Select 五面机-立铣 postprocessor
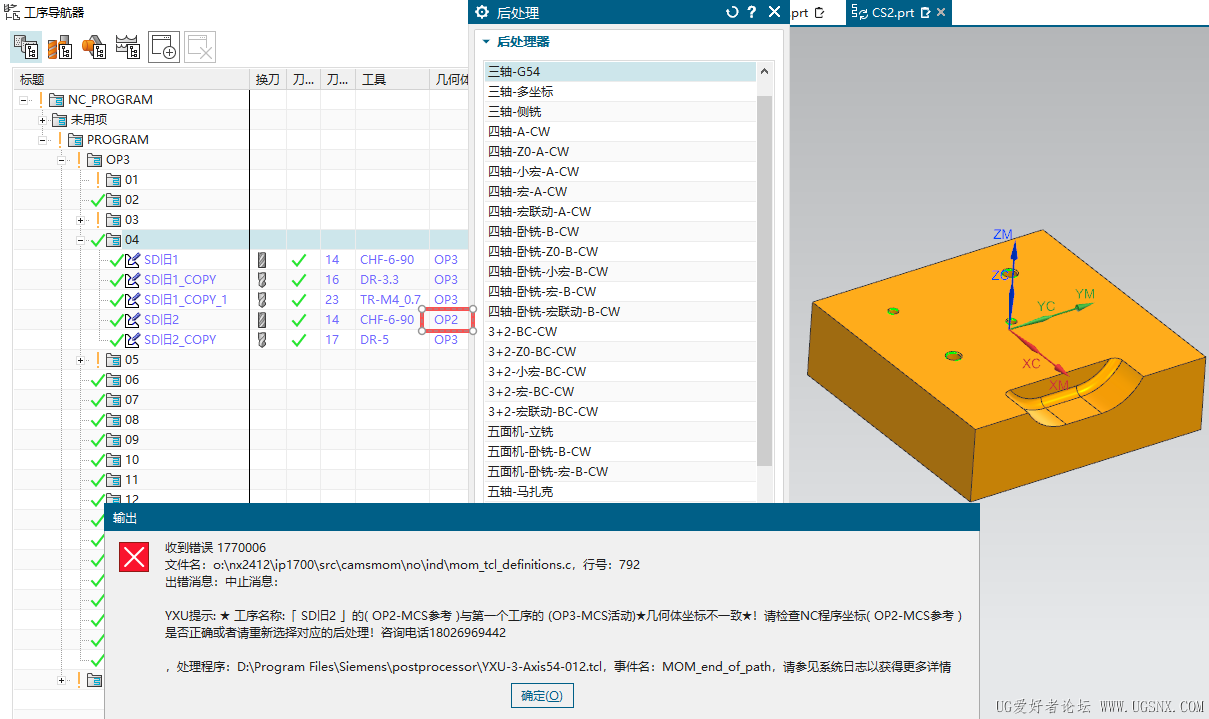This screenshot has width=1209, height=719. pos(620,432)
